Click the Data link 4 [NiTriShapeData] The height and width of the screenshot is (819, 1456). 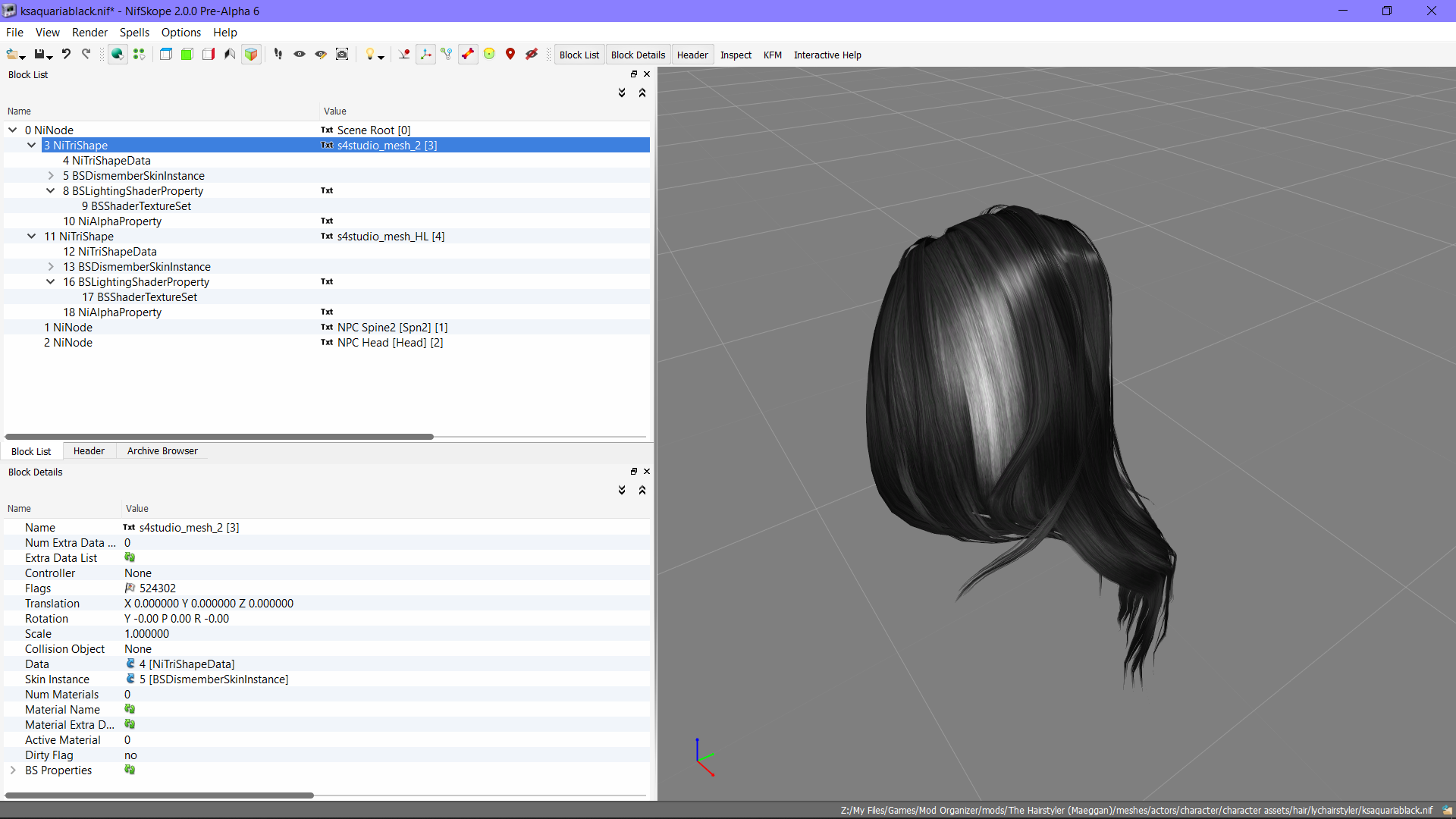click(187, 664)
